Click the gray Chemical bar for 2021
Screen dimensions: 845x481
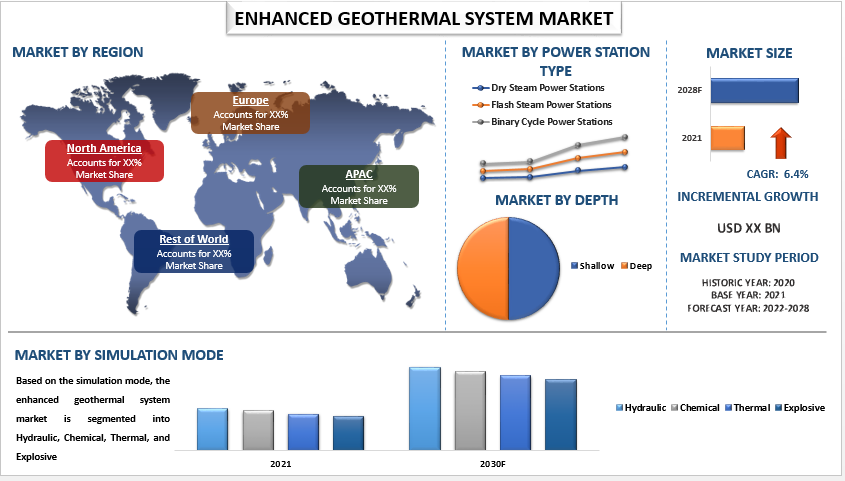[x=258, y=429]
